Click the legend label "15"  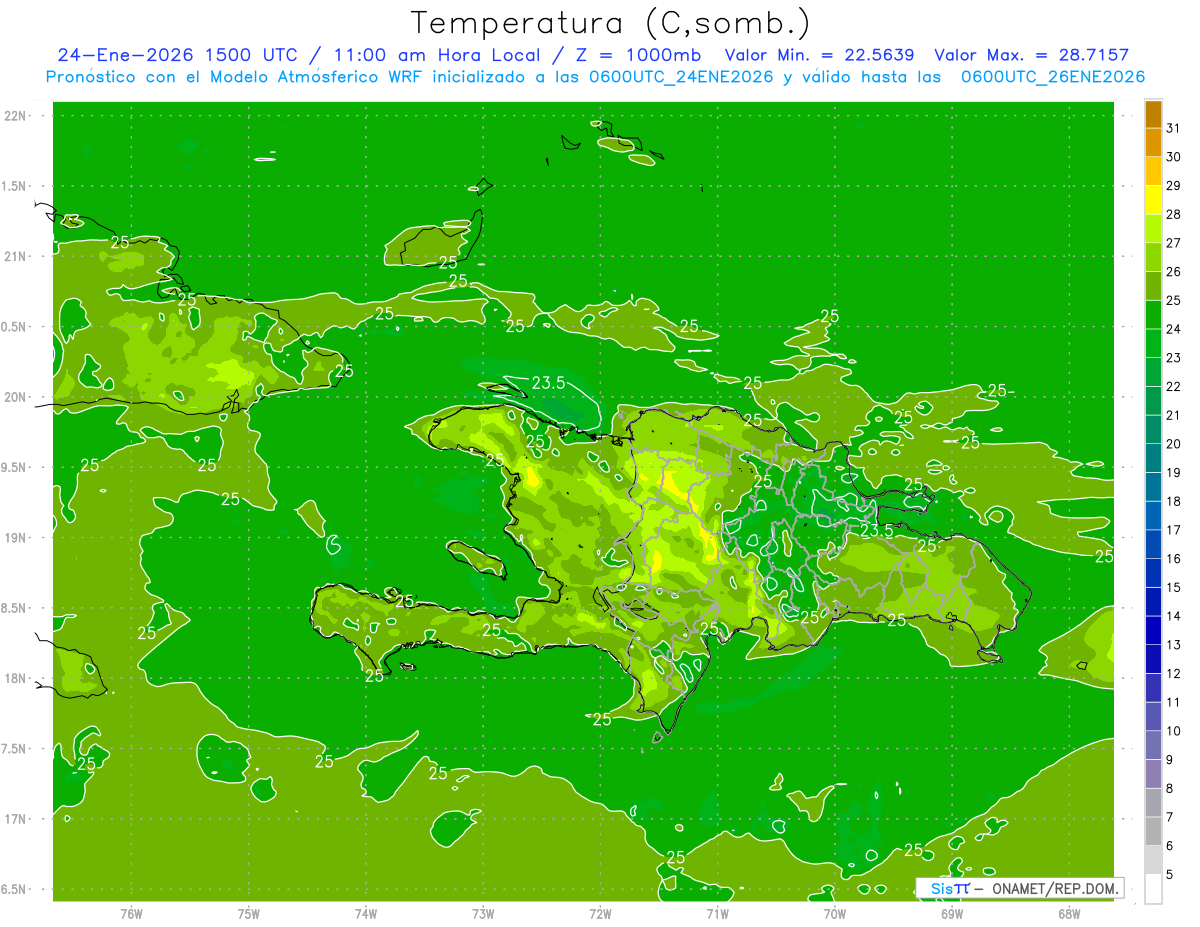[1174, 587]
